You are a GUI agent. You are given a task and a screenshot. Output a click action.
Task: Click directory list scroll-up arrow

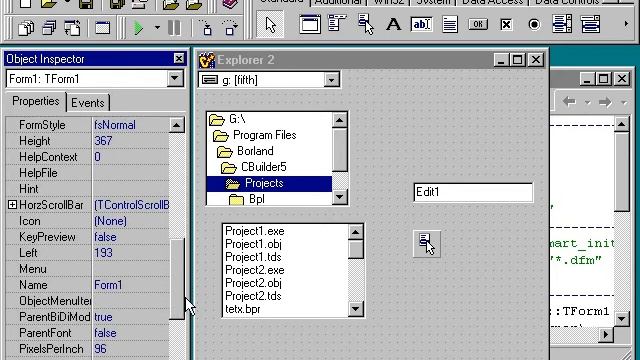point(340,120)
